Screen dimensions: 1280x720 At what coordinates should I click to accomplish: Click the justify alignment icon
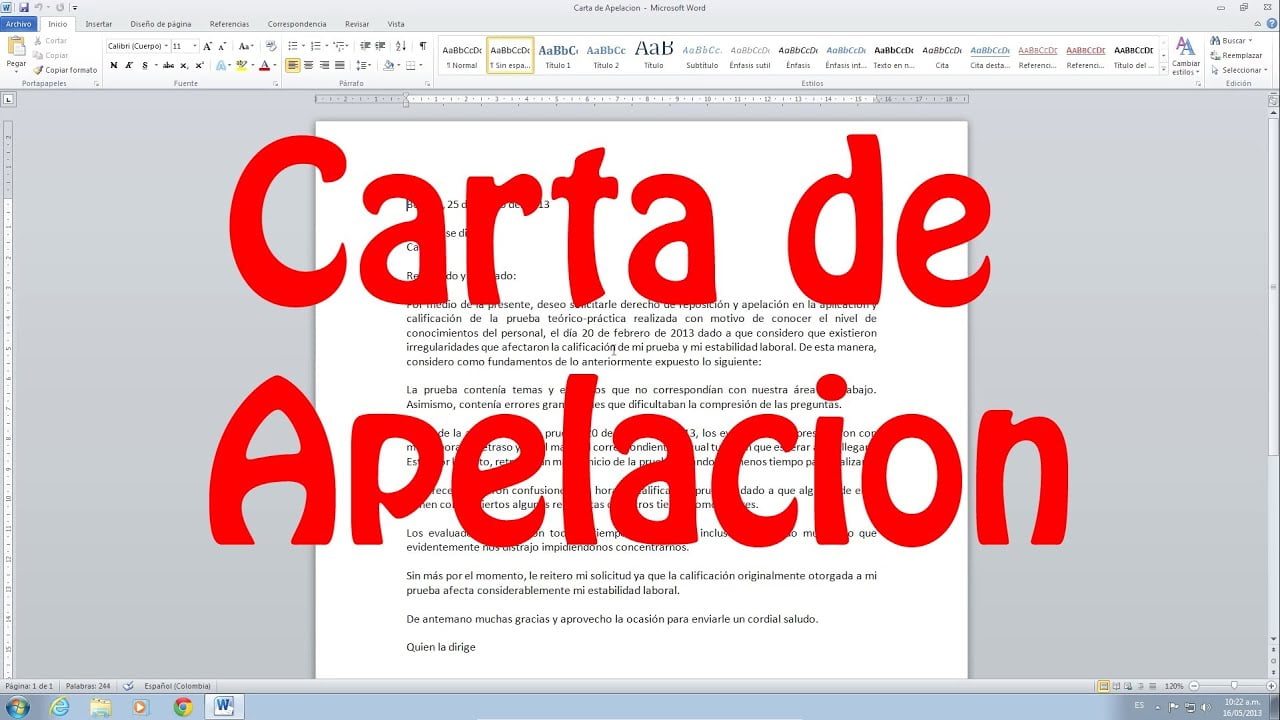pos(341,65)
